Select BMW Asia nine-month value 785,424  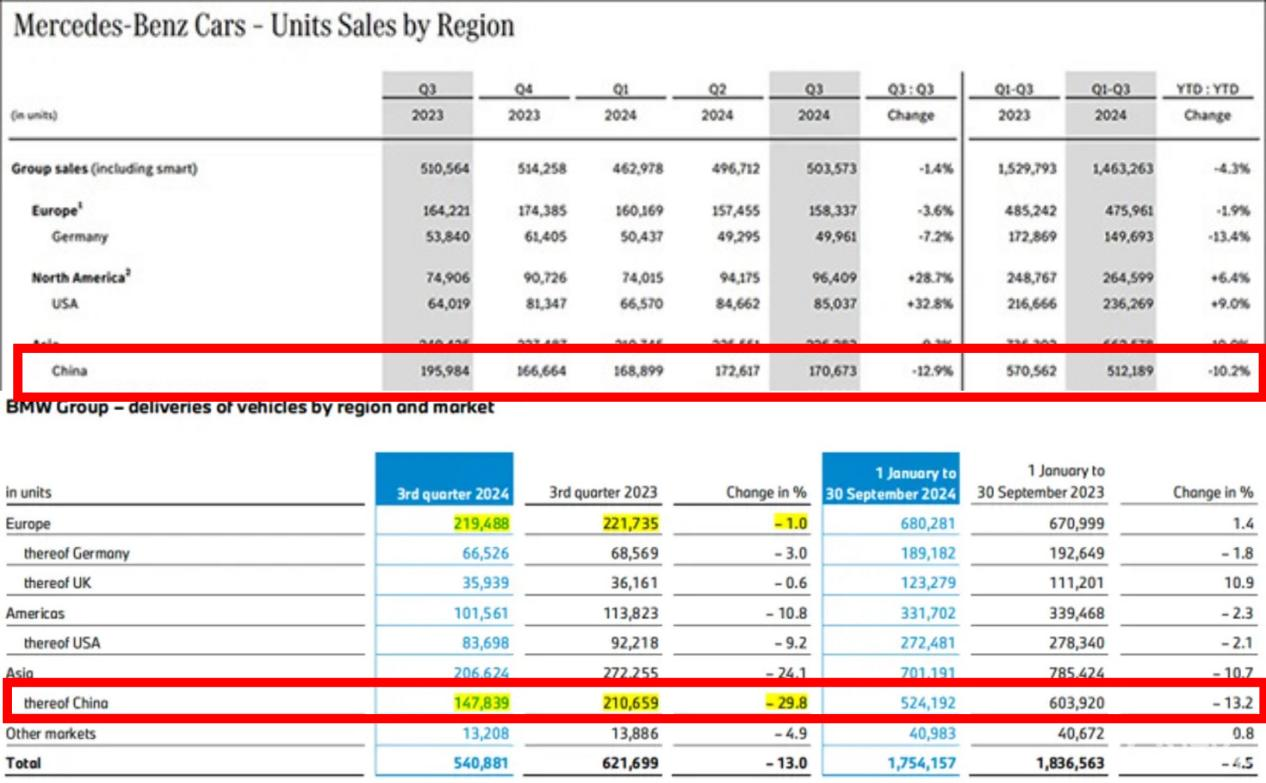pyautogui.click(x=1077, y=674)
